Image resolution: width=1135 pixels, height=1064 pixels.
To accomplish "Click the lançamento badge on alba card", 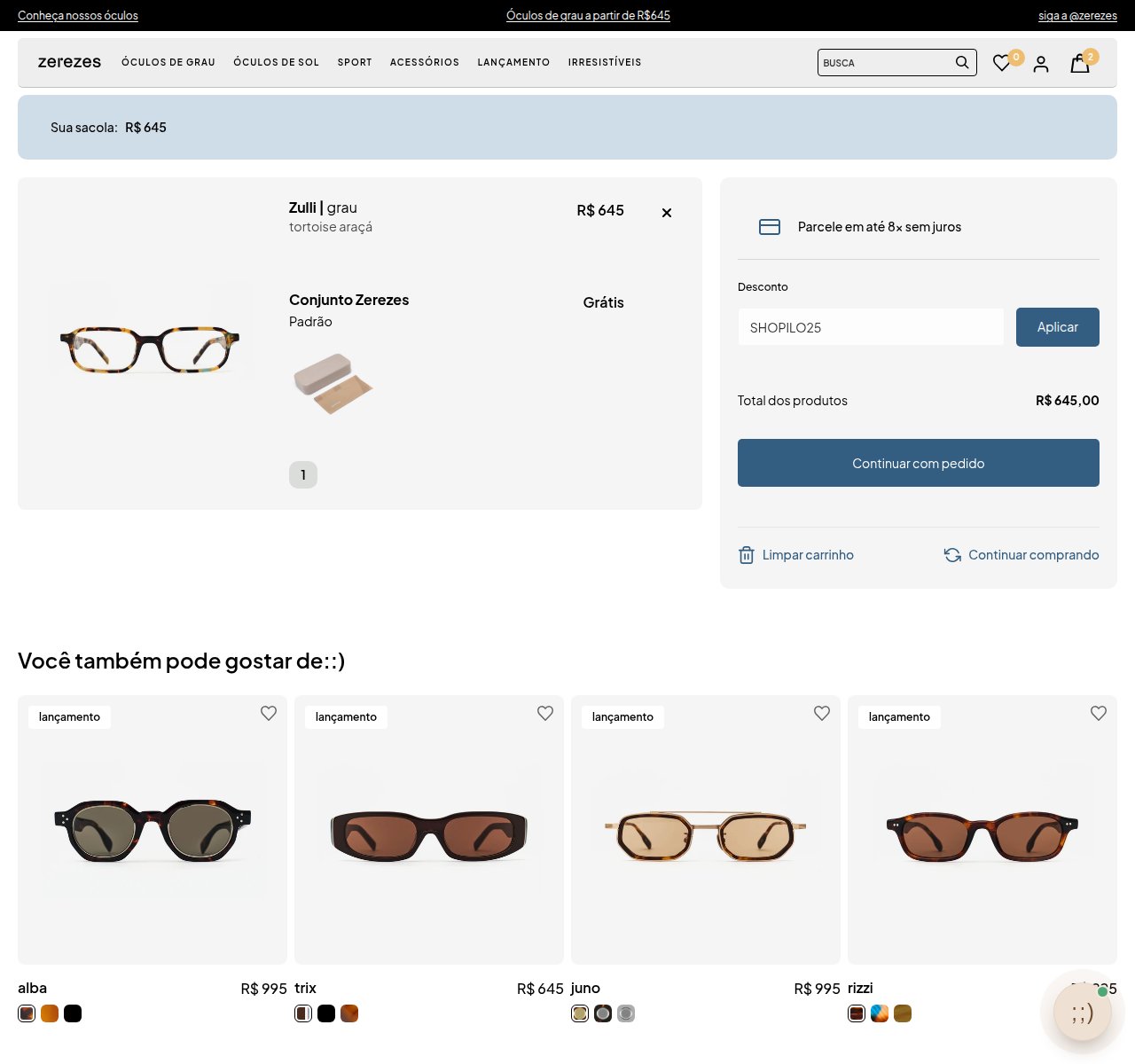I will point(69,717).
